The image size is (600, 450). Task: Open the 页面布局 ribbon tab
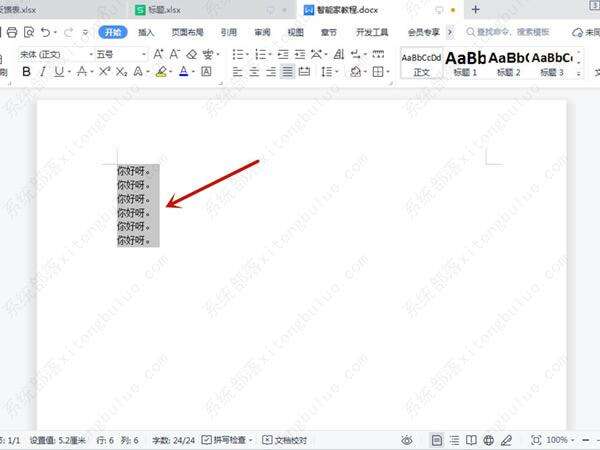[x=188, y=33]
